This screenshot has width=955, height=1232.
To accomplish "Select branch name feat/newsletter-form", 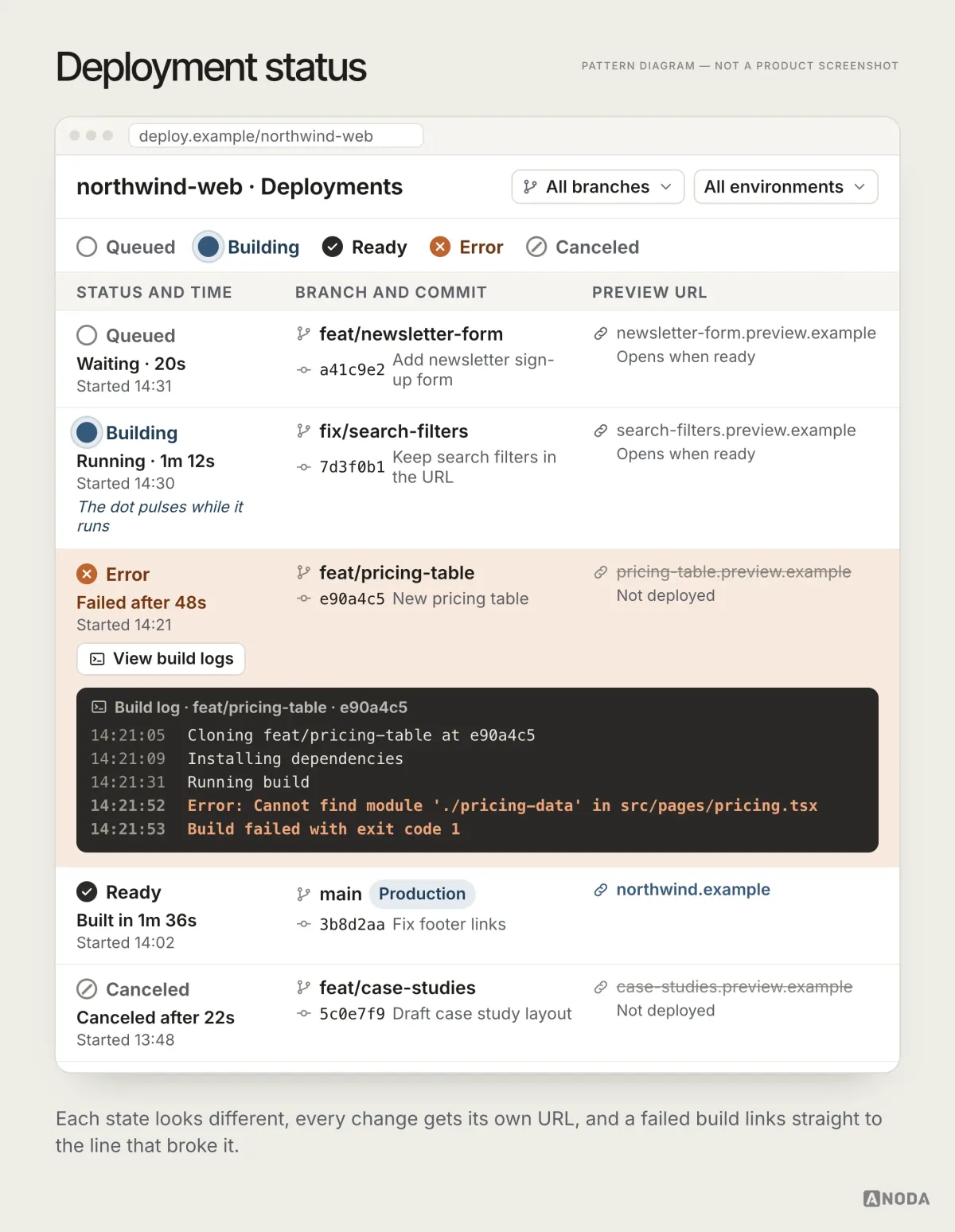I will point(411,334).
